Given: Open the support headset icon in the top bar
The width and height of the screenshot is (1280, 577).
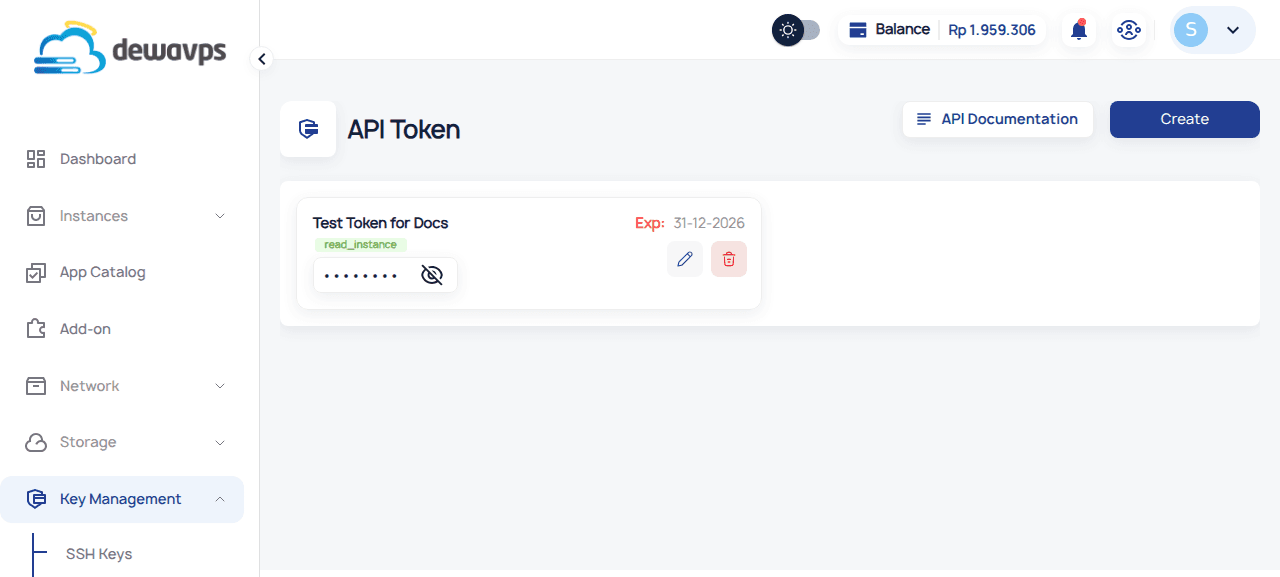Looking at the screenshot, I should 1129,29.
